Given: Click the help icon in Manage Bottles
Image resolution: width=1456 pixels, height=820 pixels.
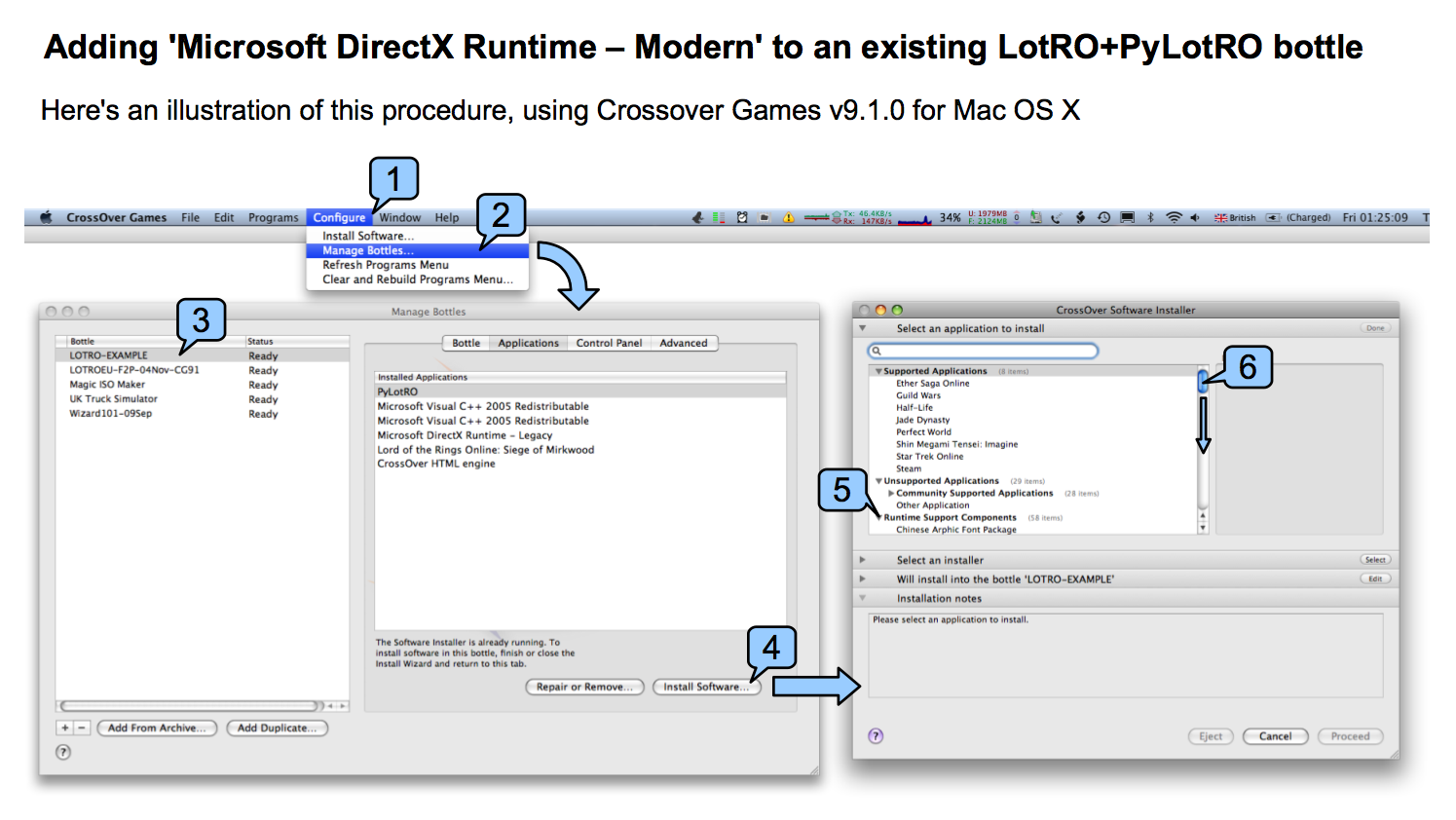Looking at the screenshot, I should (x=63, y=752).
